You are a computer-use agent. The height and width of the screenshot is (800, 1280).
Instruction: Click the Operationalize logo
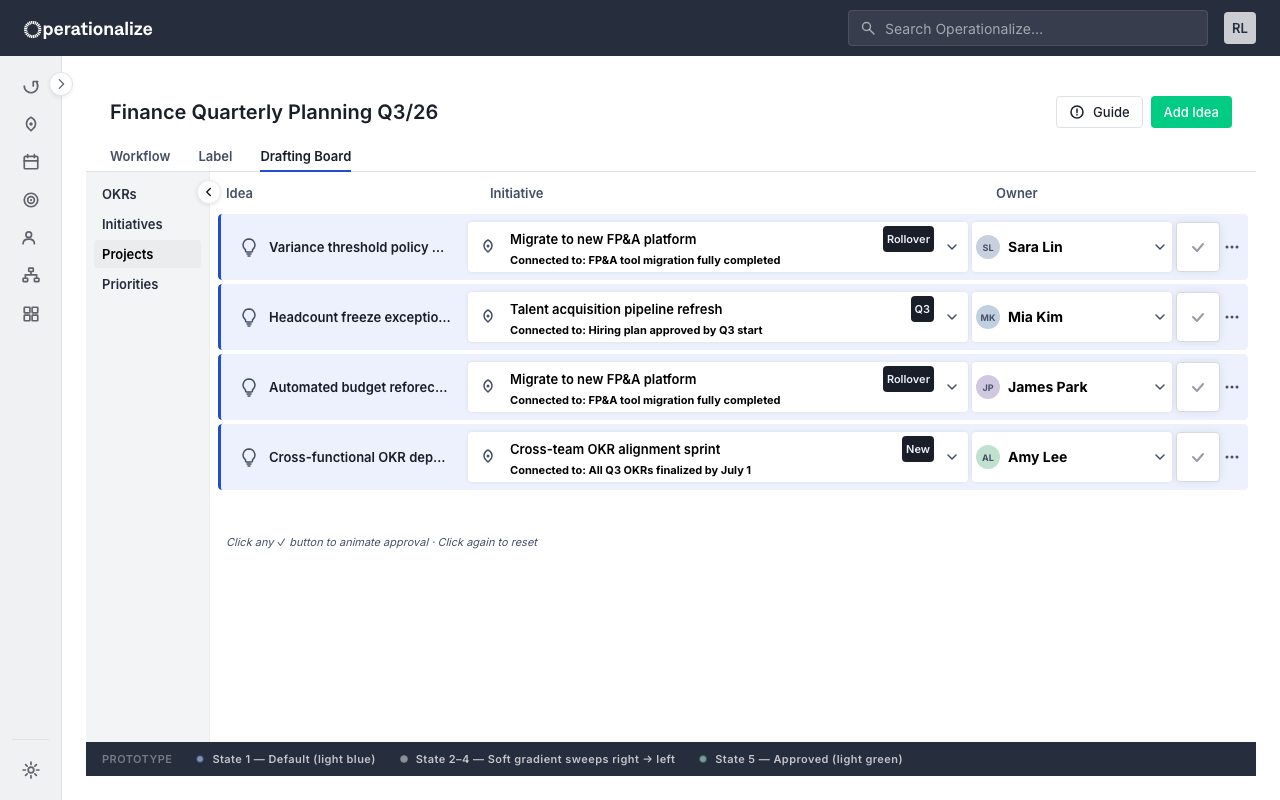point(88,29)
